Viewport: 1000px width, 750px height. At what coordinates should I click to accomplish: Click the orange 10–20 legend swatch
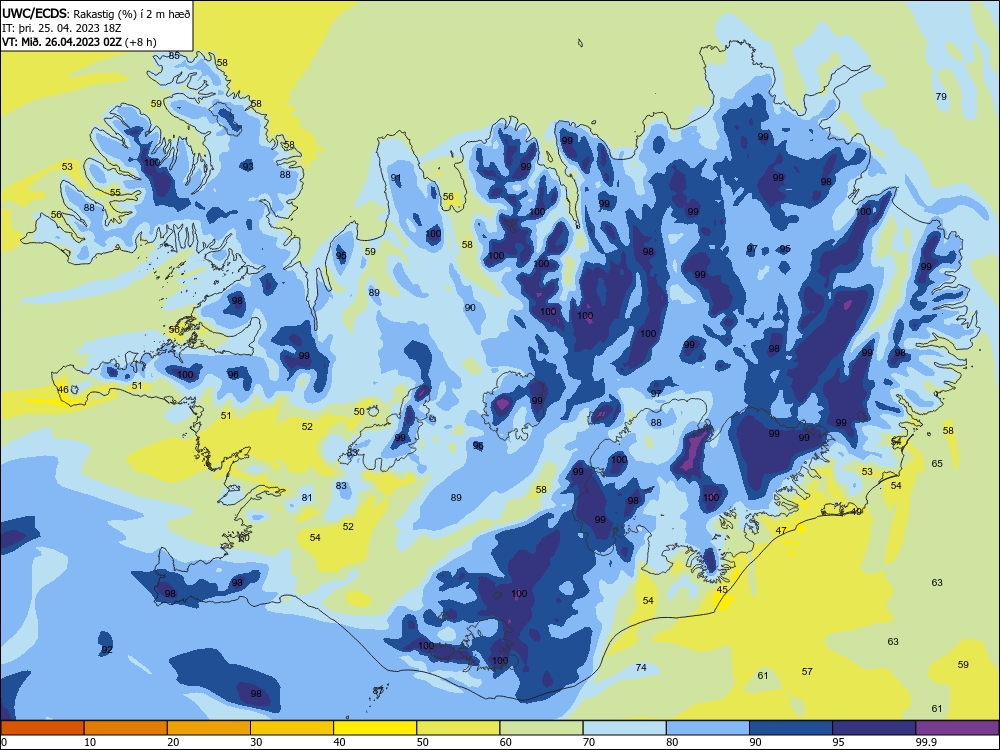point(126,728)
